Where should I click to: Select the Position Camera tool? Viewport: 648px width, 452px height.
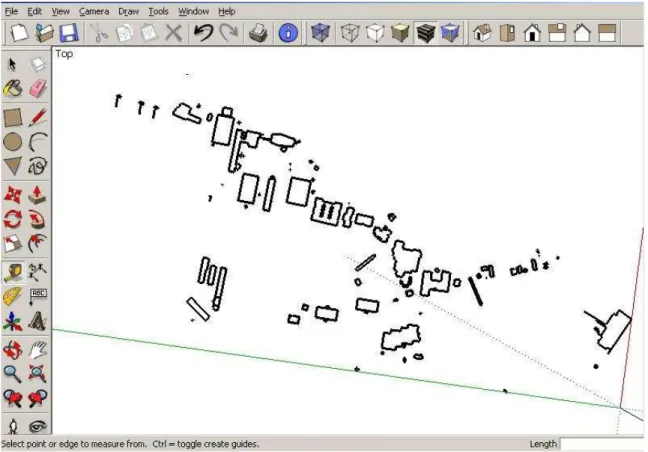pos(12,426)
